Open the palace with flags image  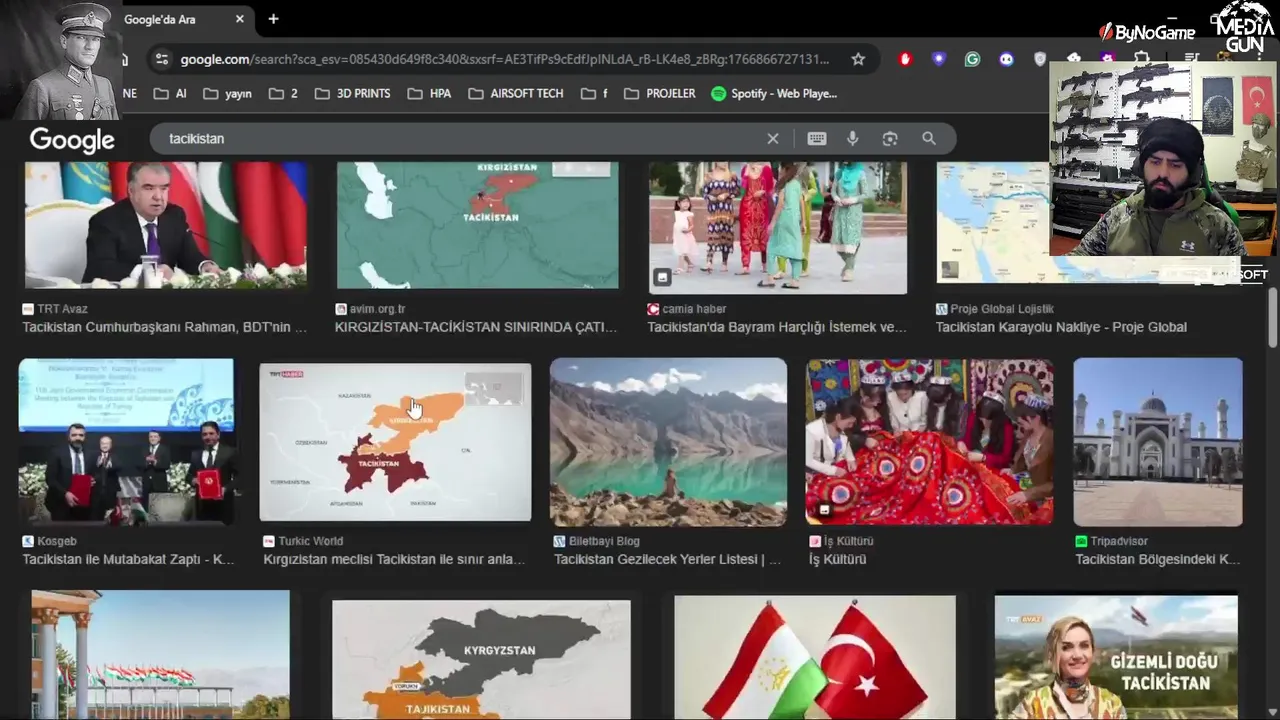point(161,655)
